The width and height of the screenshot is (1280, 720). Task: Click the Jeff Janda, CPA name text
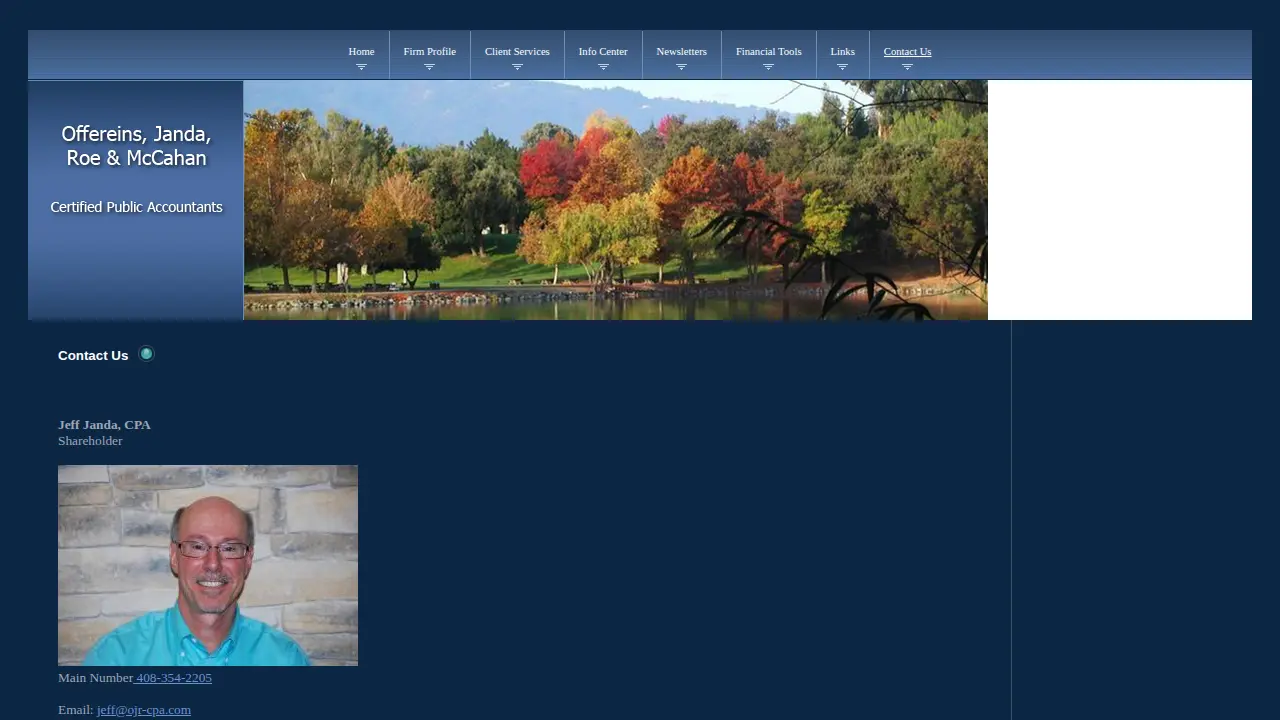coord(104,425)
